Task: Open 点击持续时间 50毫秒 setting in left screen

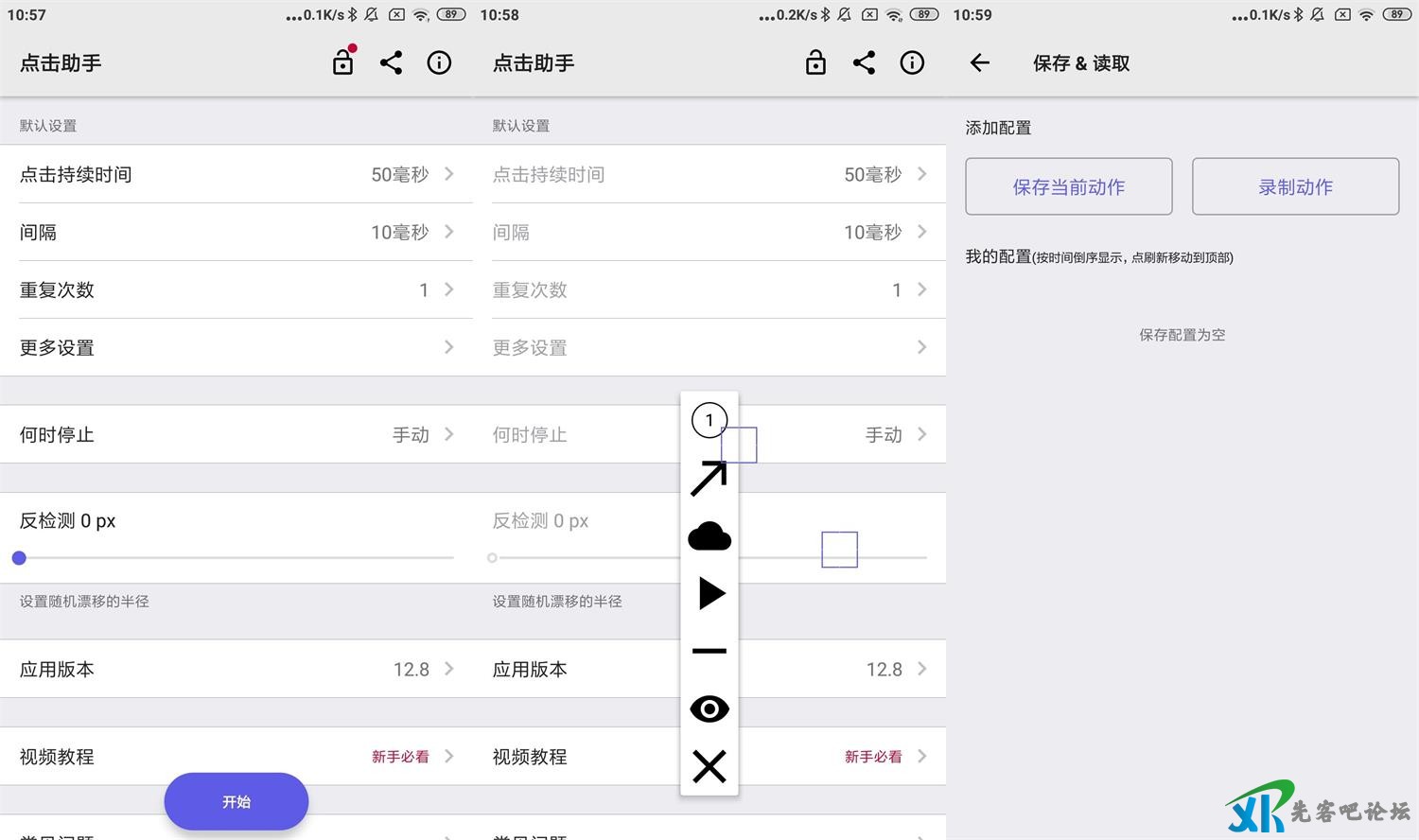Action: pyautogui.click(x=236, y=174)
